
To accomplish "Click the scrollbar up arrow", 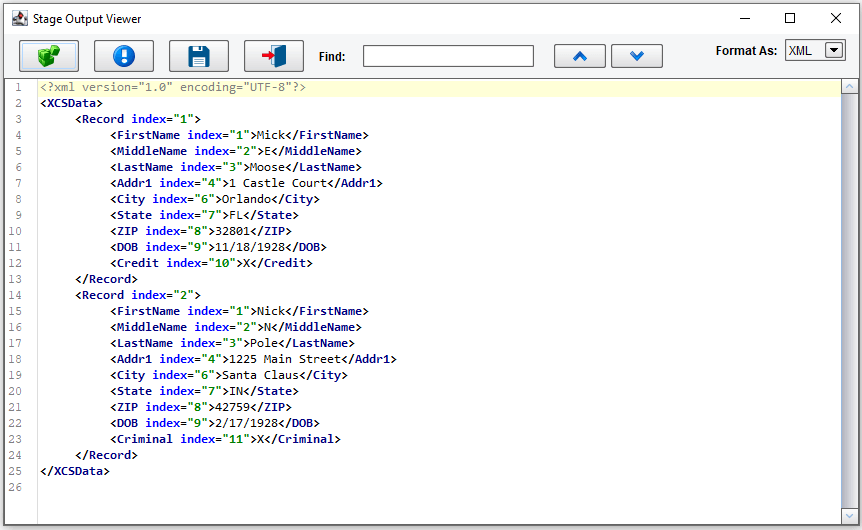I will click(849, 87).
